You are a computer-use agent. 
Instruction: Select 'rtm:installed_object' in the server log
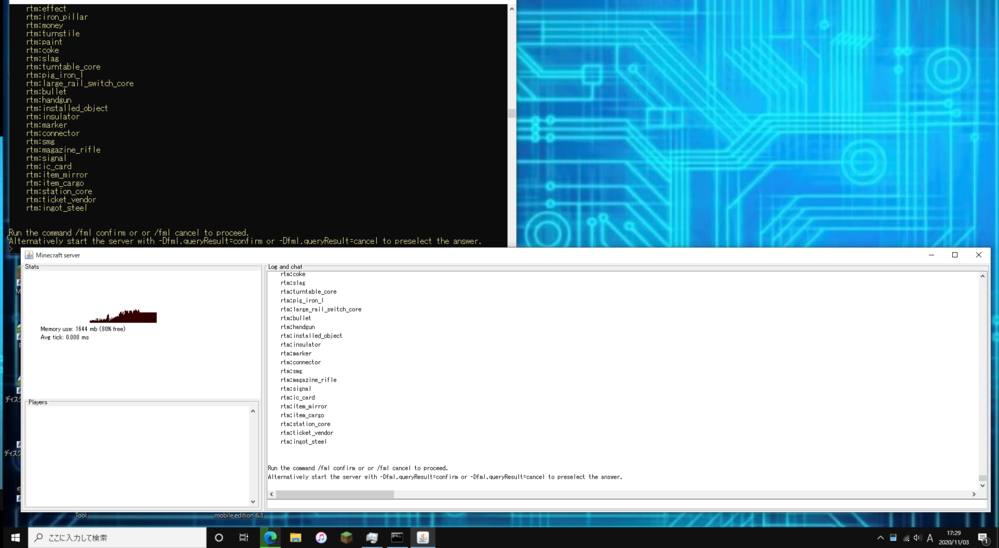[x=311, y=335]
